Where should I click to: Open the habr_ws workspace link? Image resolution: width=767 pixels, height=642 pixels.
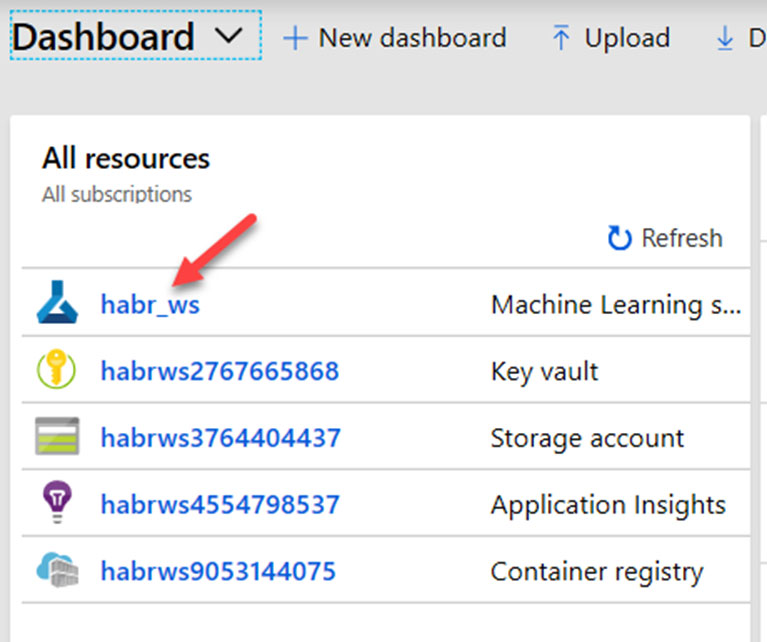[150, 304]
